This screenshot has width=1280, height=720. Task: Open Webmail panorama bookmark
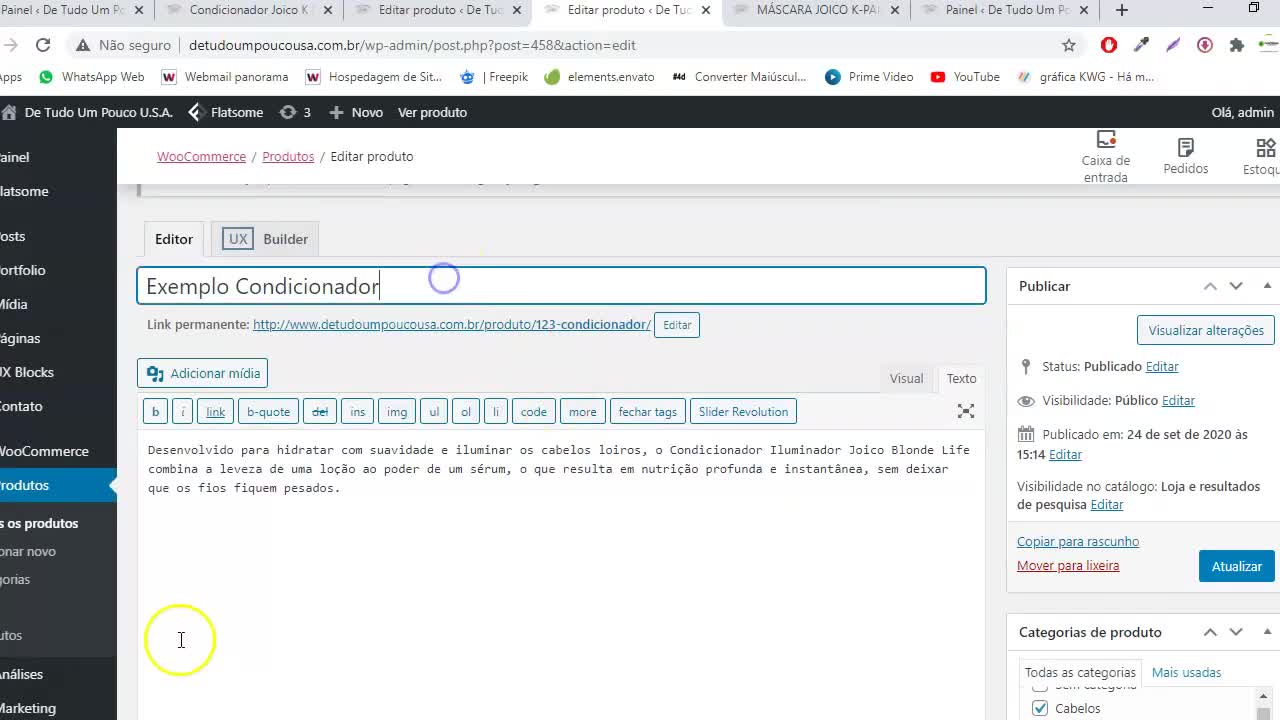pos(225,77)
